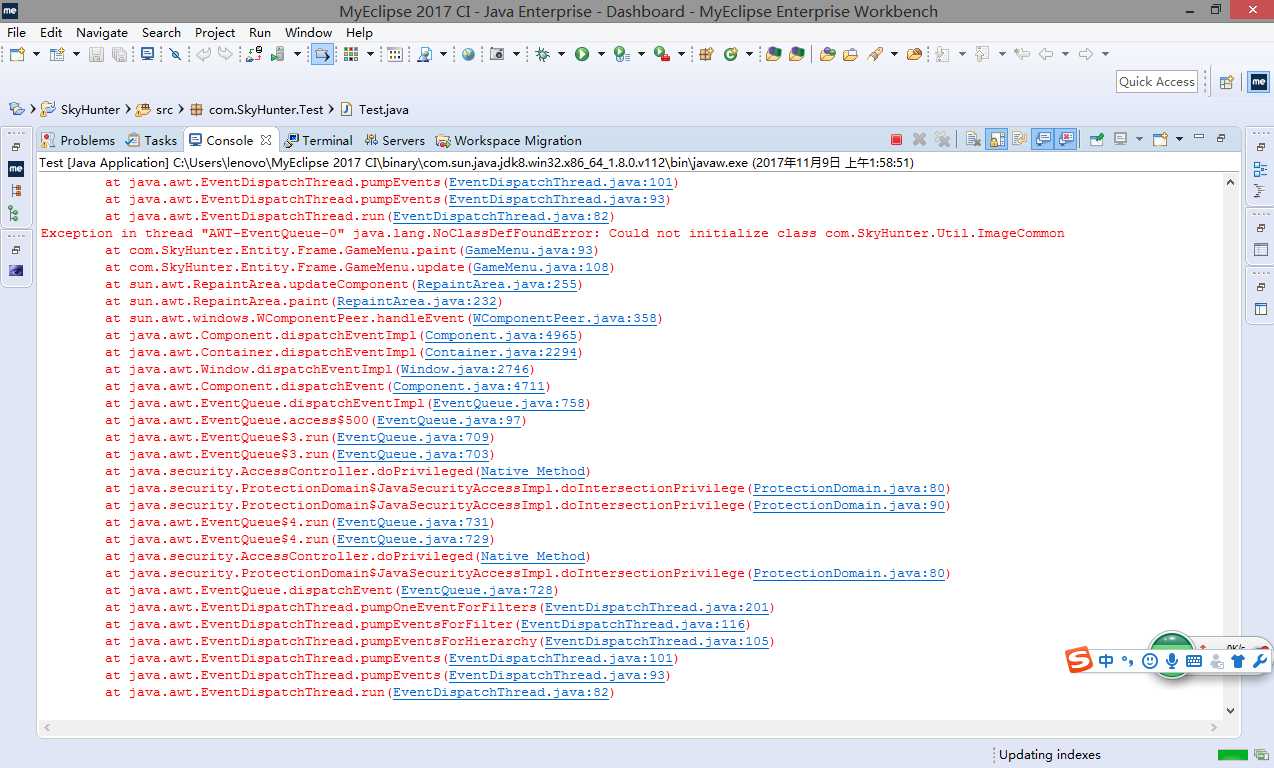Open the File menu
The image size is (1274, 768).
point(16,32)
